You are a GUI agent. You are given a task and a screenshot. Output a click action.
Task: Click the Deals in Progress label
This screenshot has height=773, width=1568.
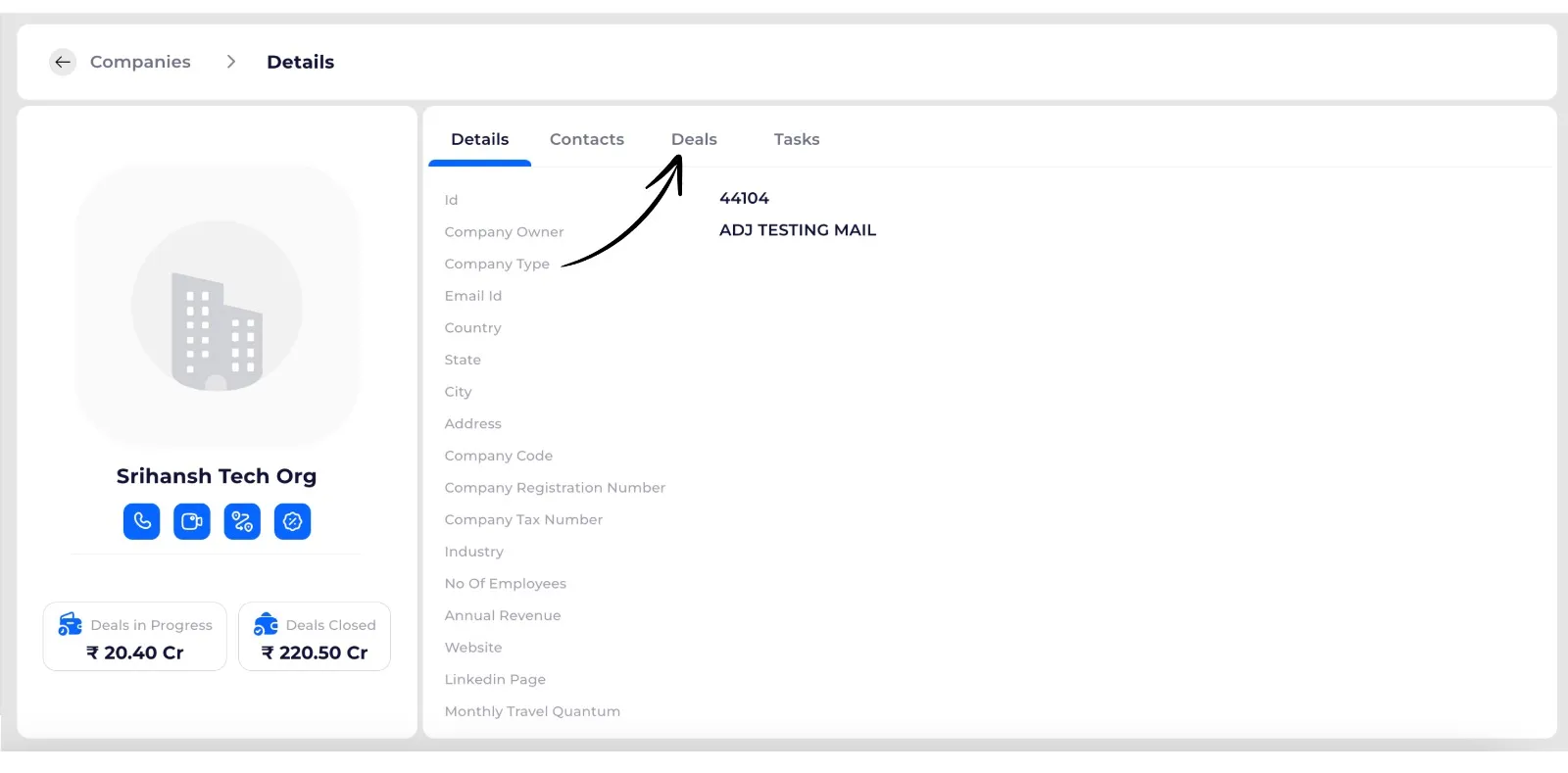151,625
